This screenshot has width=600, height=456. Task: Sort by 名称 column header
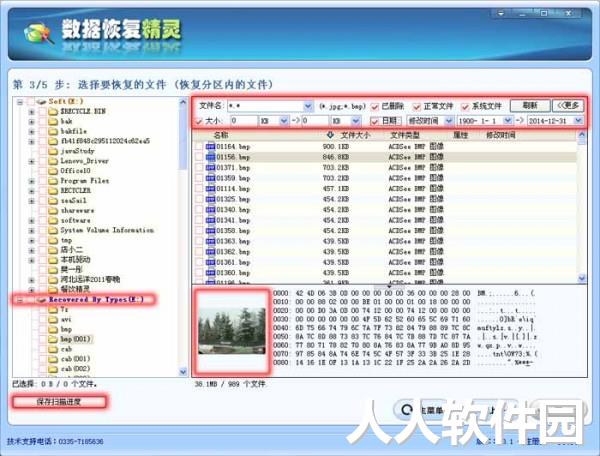(221, 135)
